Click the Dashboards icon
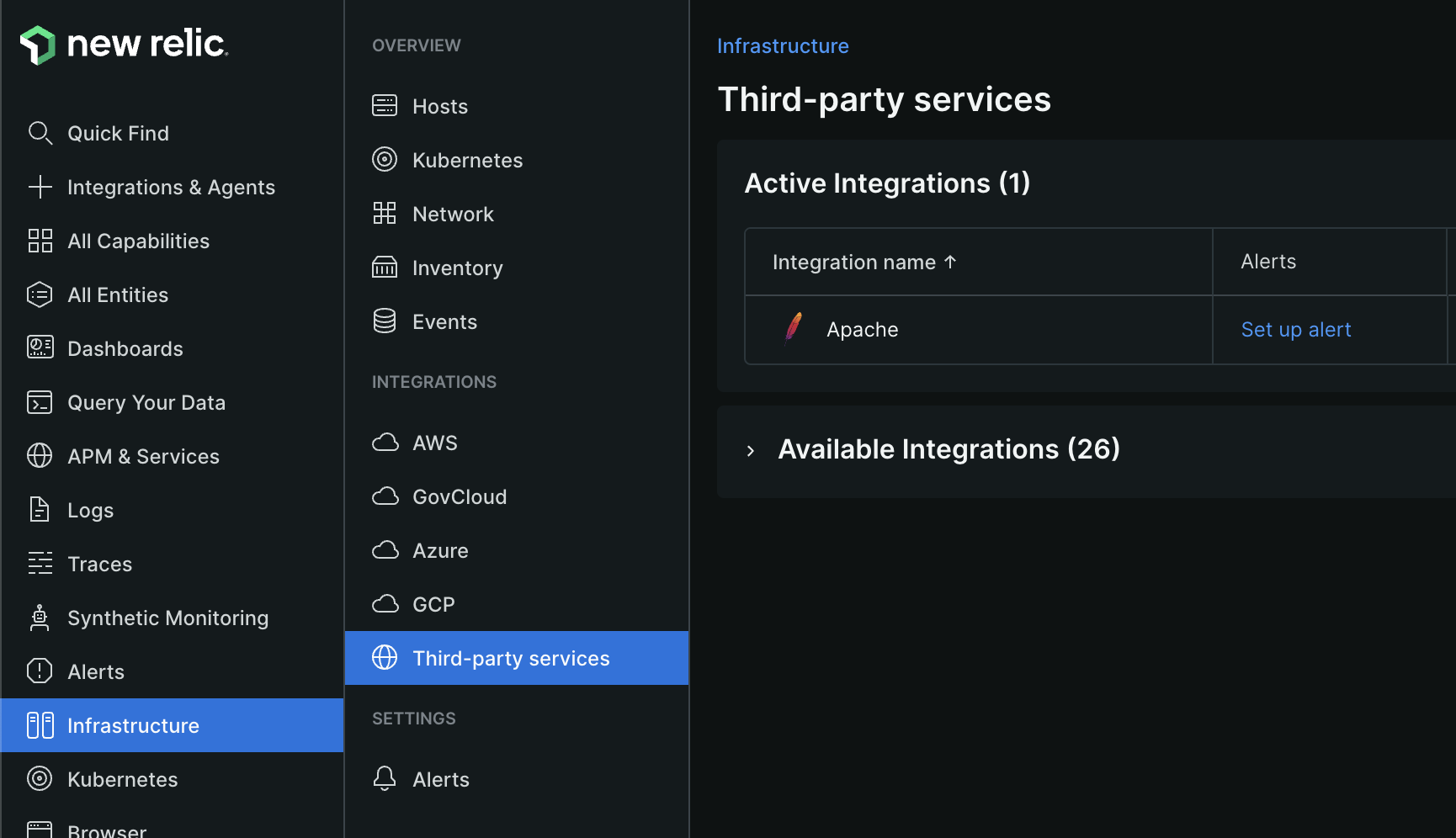1456x838 pixels. click(x=40, y=348)
